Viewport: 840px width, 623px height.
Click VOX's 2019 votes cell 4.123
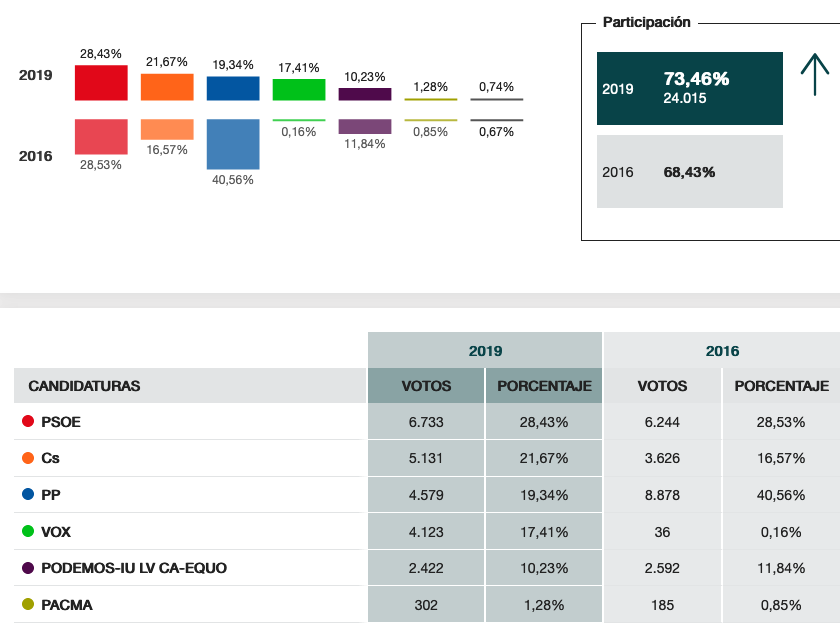[426, 532]
